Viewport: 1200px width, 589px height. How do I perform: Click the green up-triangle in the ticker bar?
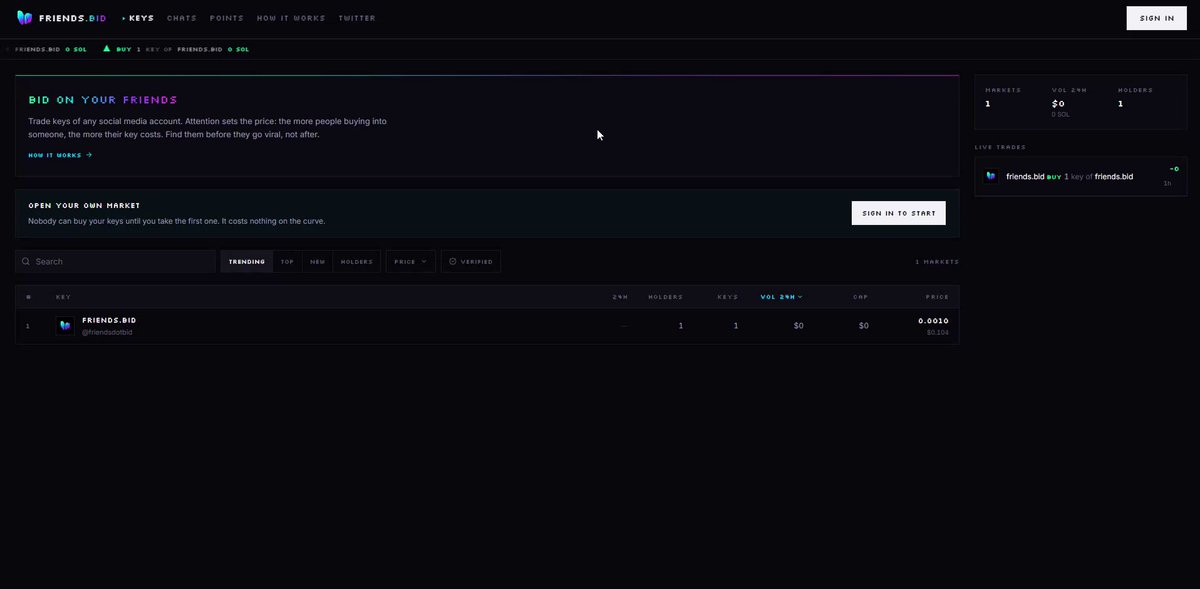coord(107,48)
